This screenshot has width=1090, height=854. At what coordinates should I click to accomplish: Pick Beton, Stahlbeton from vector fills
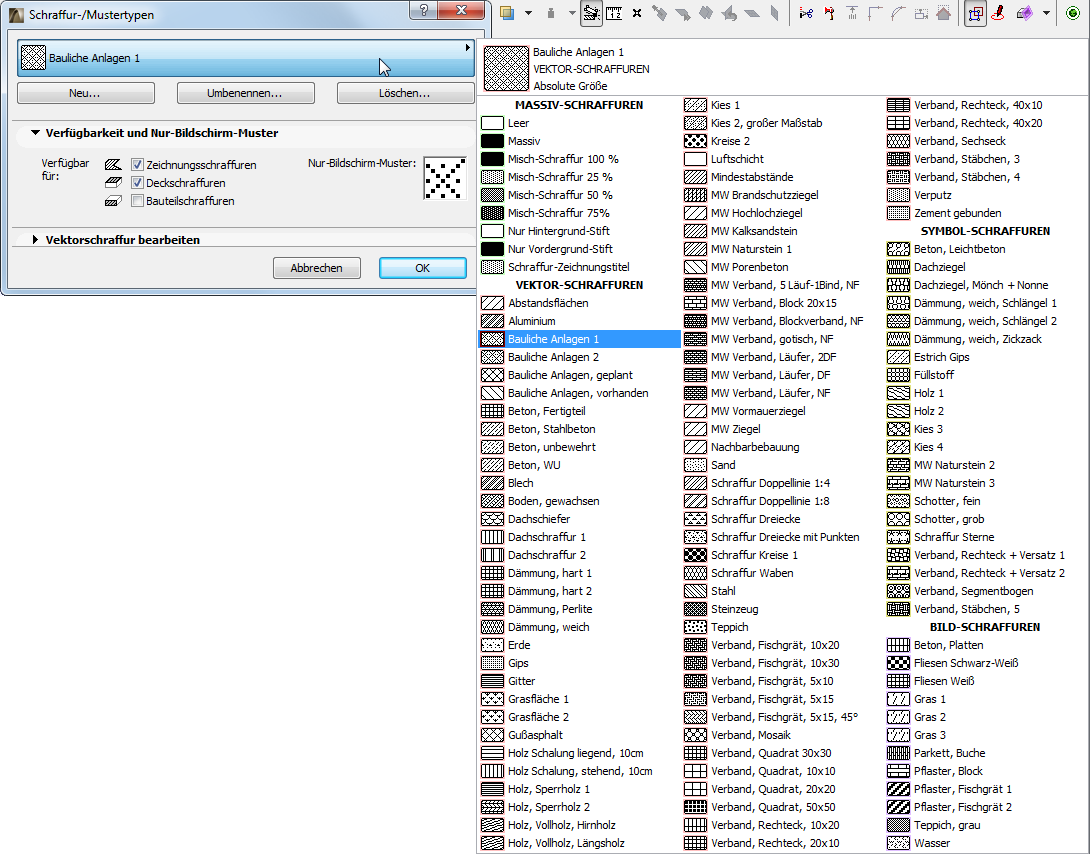(579, 429)
